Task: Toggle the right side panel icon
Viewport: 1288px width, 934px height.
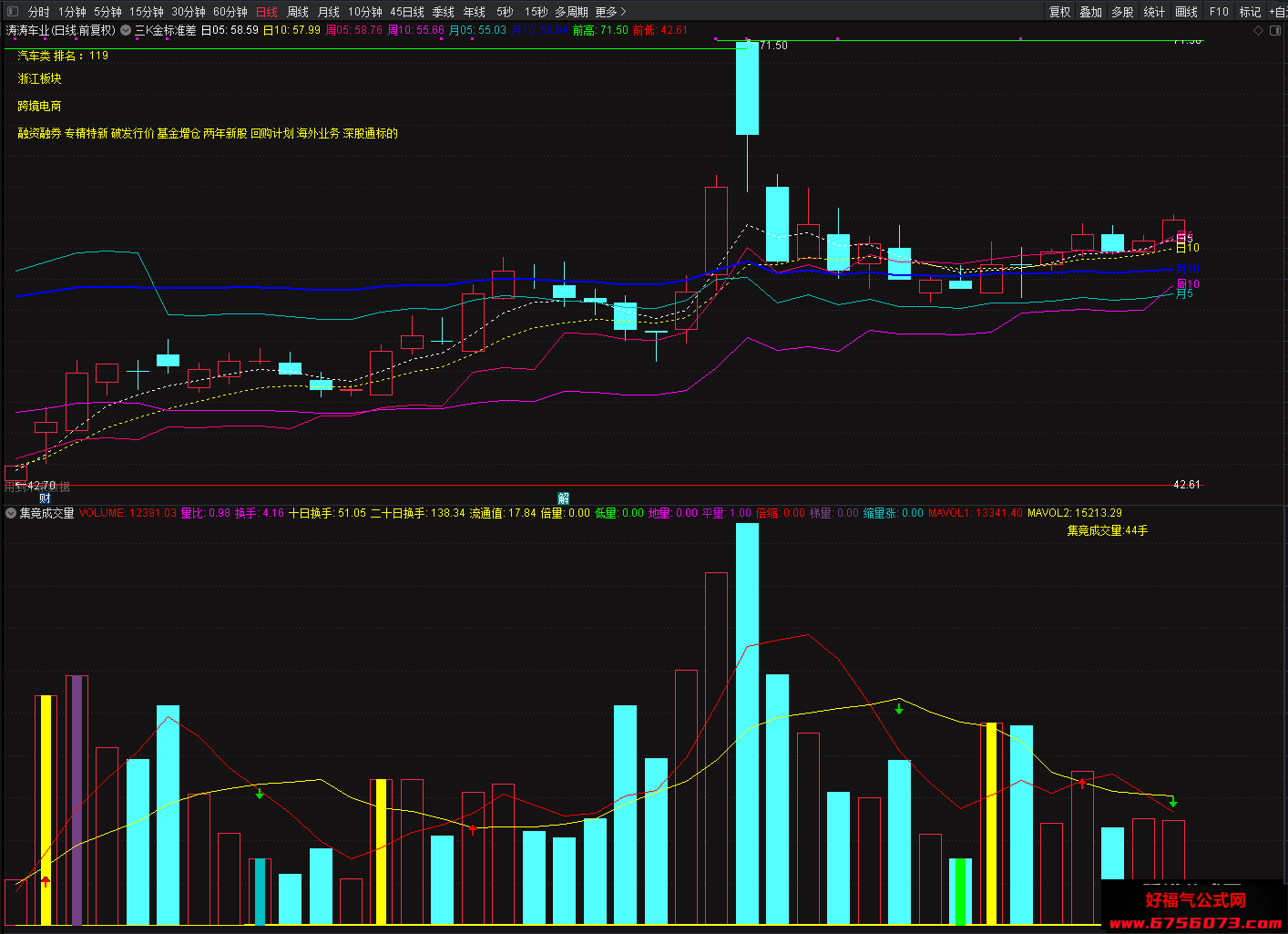Action: click(x=1275, y=30)
